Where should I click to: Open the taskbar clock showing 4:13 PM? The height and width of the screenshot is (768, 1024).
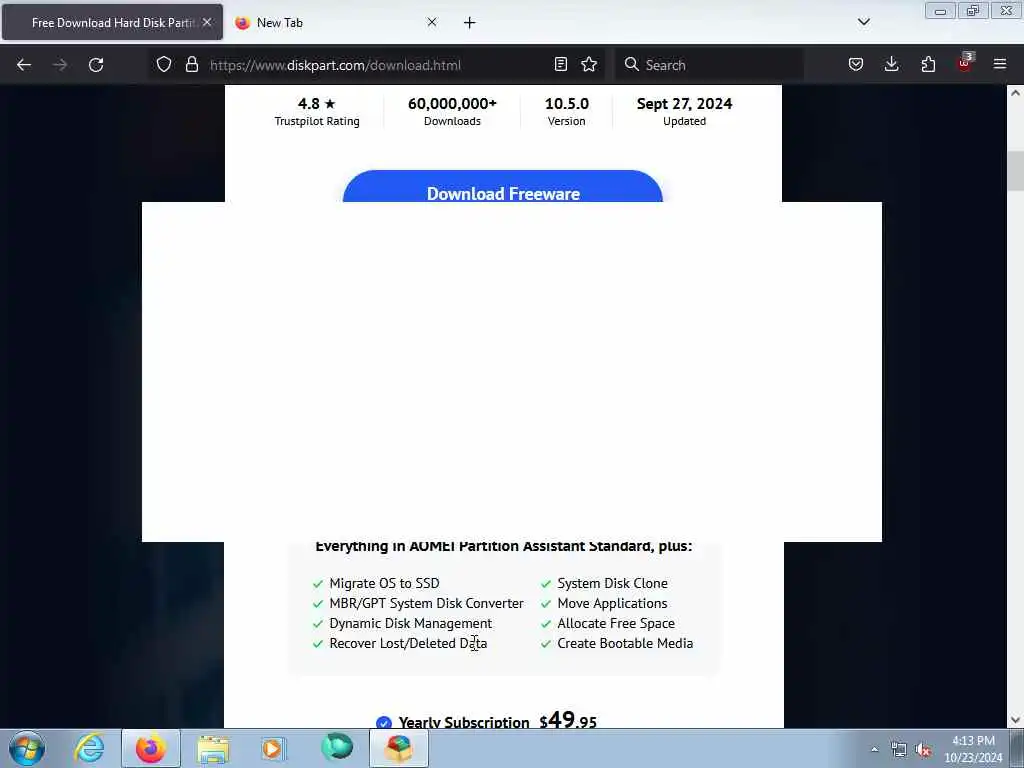click(x=973, y=749)
